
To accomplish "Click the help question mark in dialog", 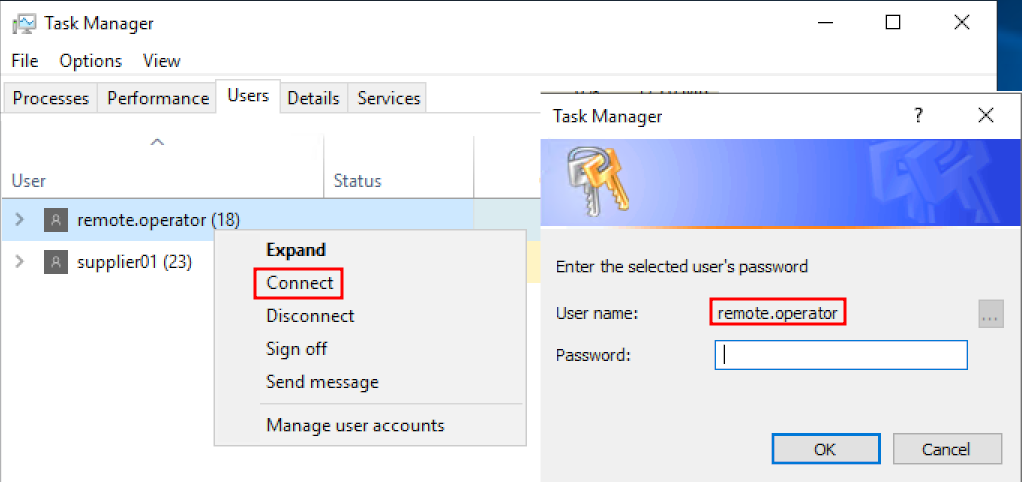I will pyautogui.click(x=918, y=116).
